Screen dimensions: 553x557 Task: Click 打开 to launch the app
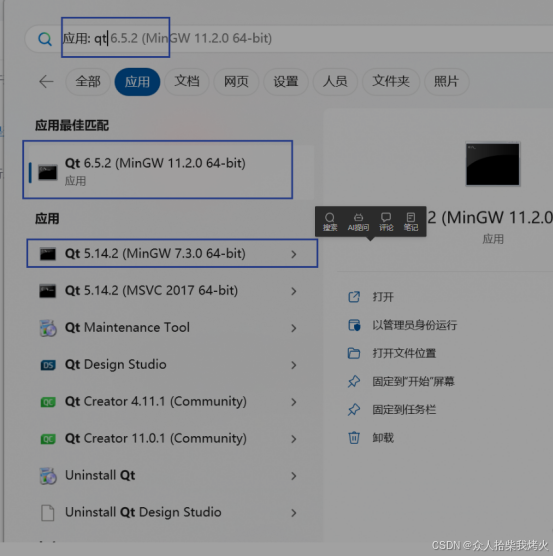click(x=383, y=297)
